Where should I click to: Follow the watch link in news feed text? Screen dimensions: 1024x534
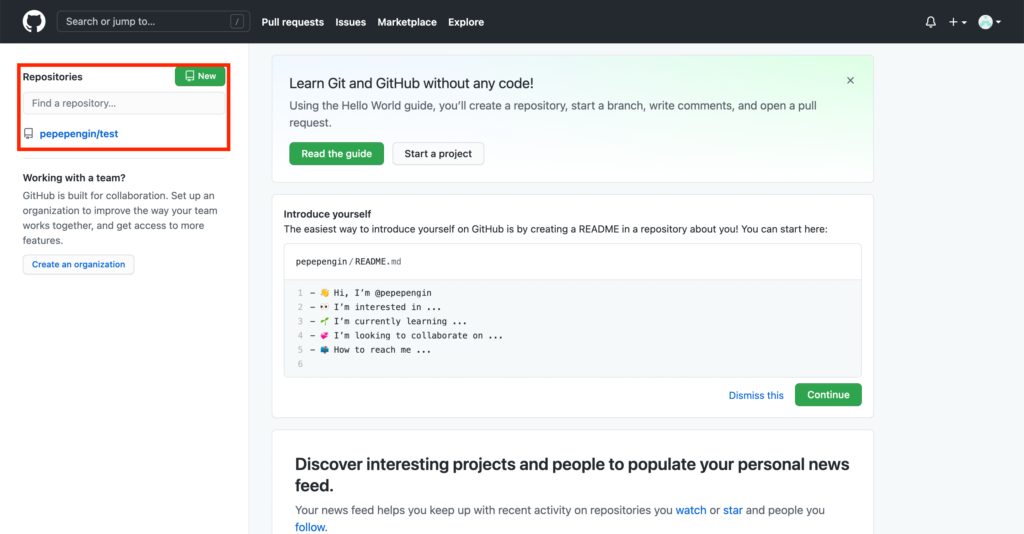tap(691, 510)
